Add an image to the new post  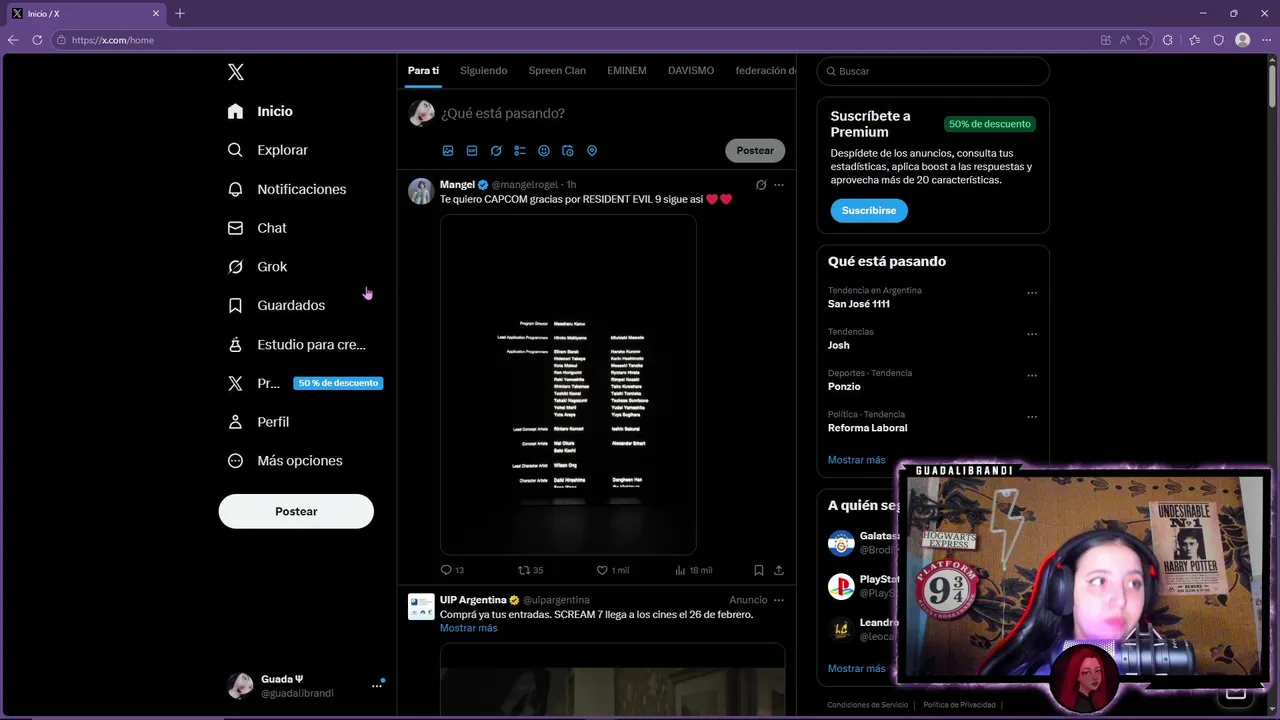point(448,151)
